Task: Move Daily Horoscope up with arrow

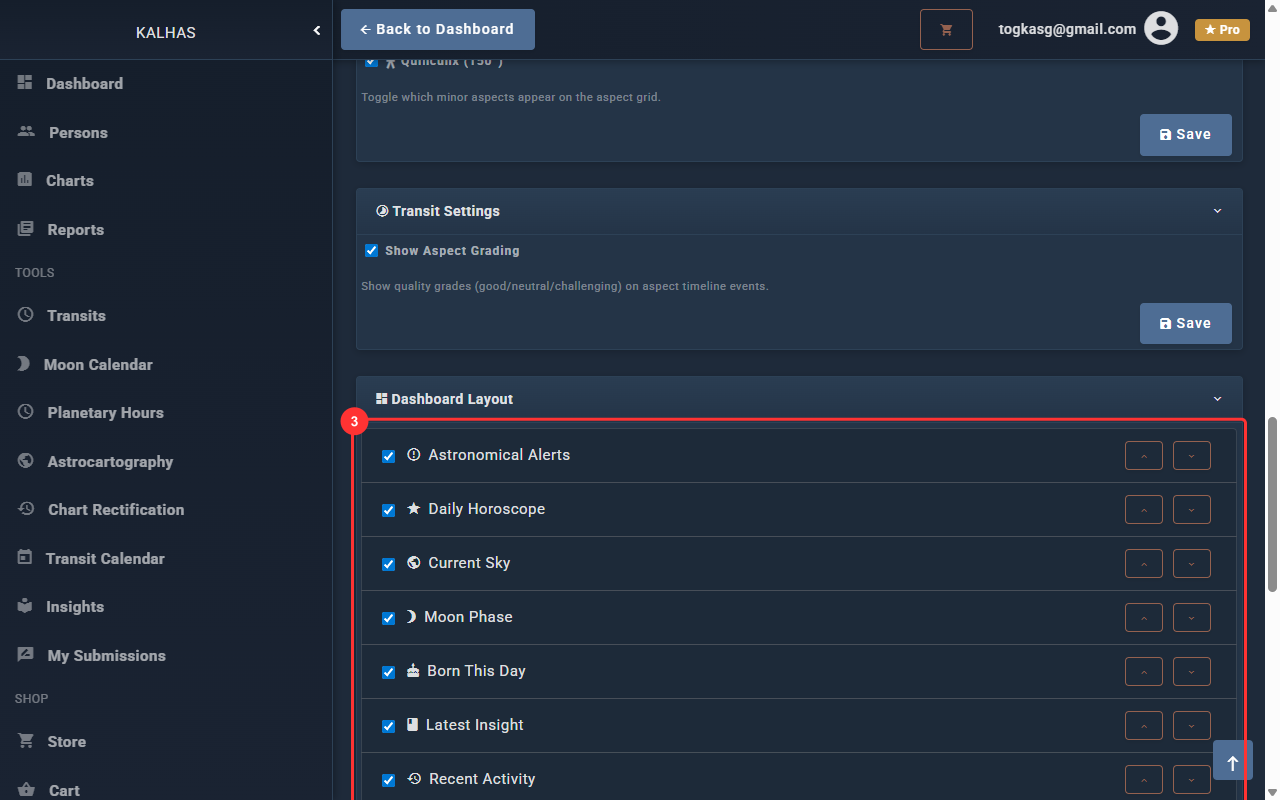Action: pyautogui.click(x=1144, y=510)
